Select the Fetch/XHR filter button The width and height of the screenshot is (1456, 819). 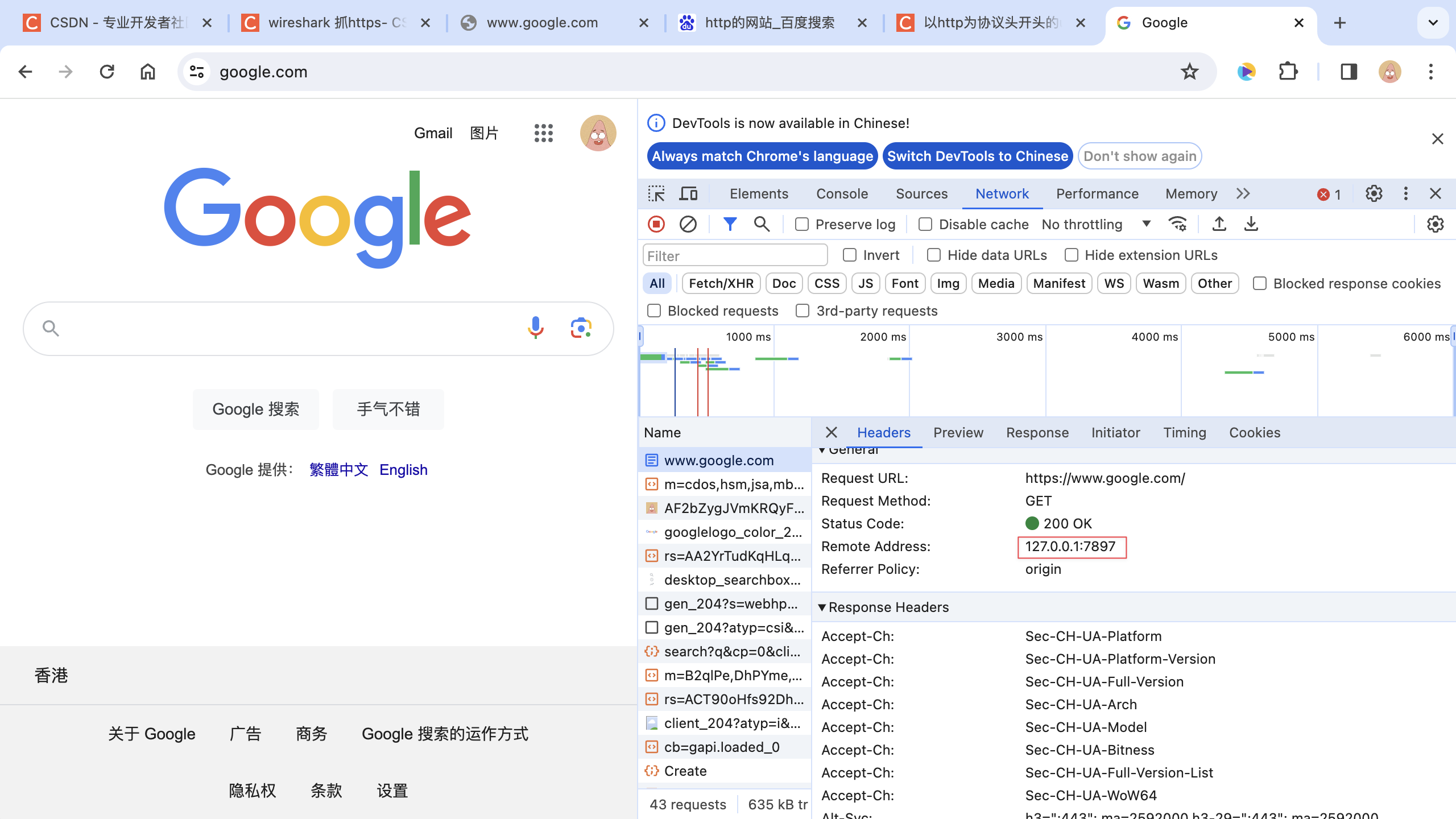click(720, 283)
